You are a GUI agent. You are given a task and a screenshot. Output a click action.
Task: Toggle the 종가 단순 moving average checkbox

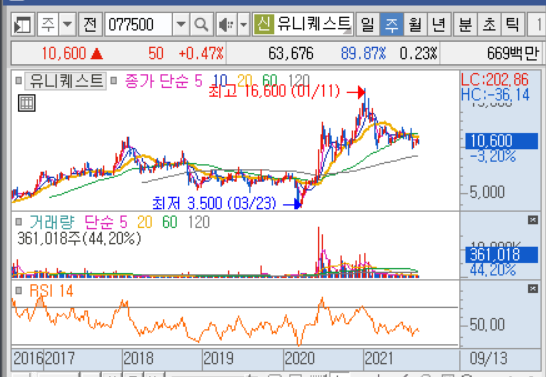(x=114, y=81)
